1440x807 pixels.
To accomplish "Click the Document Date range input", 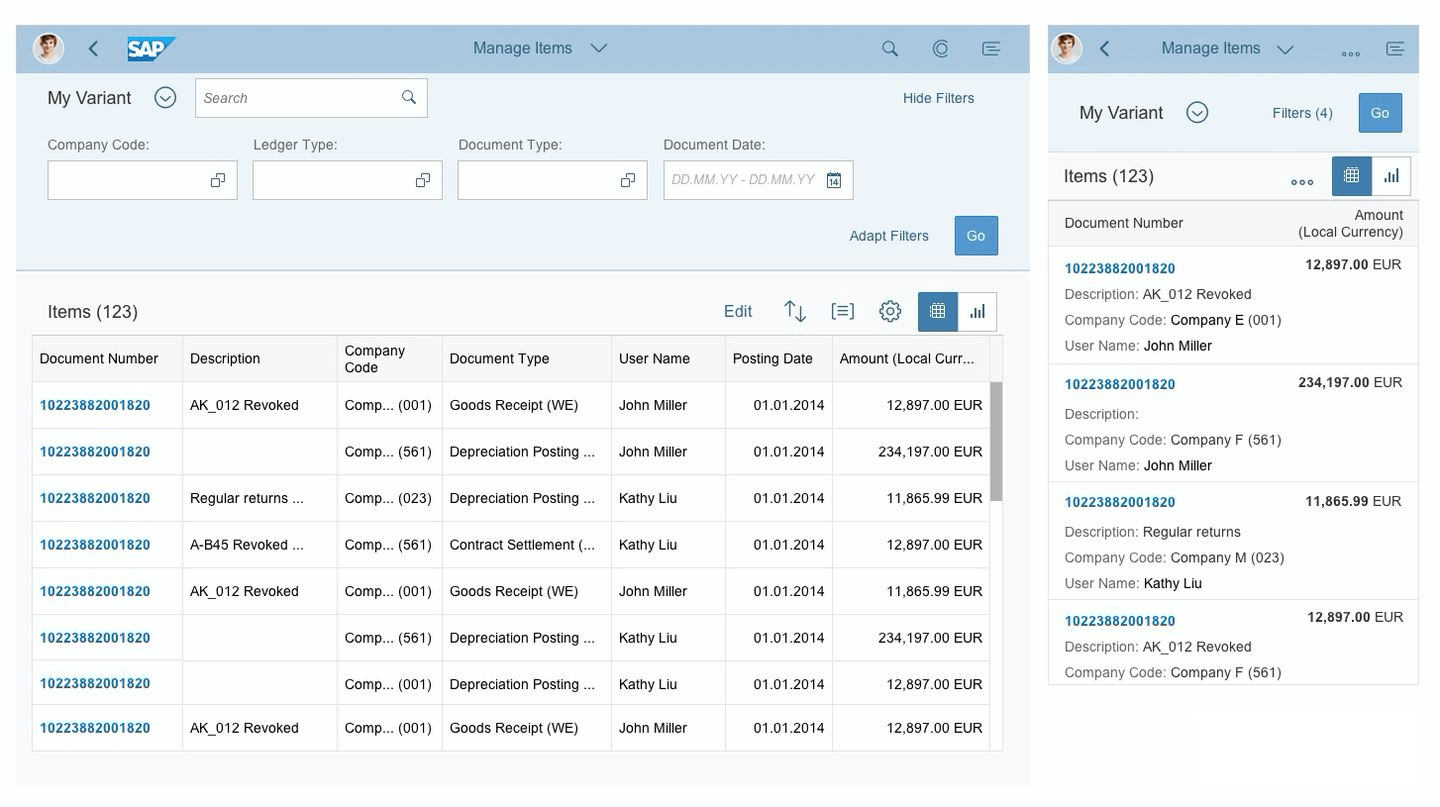I will click(x=758, y=180).
